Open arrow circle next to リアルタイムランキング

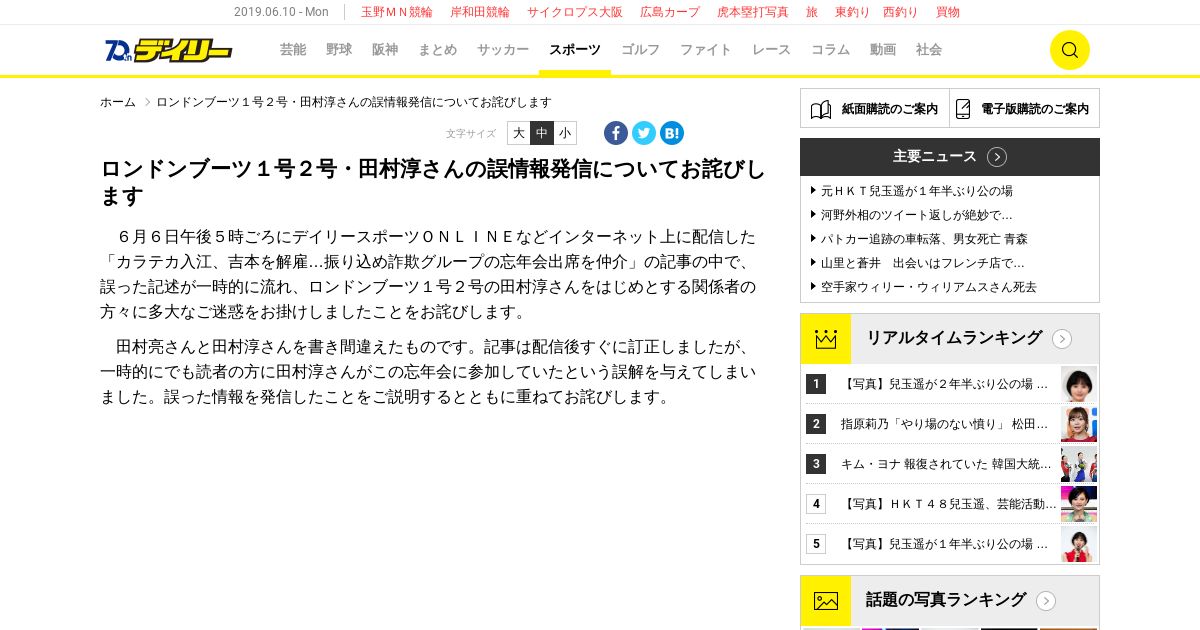point(1062,339)
